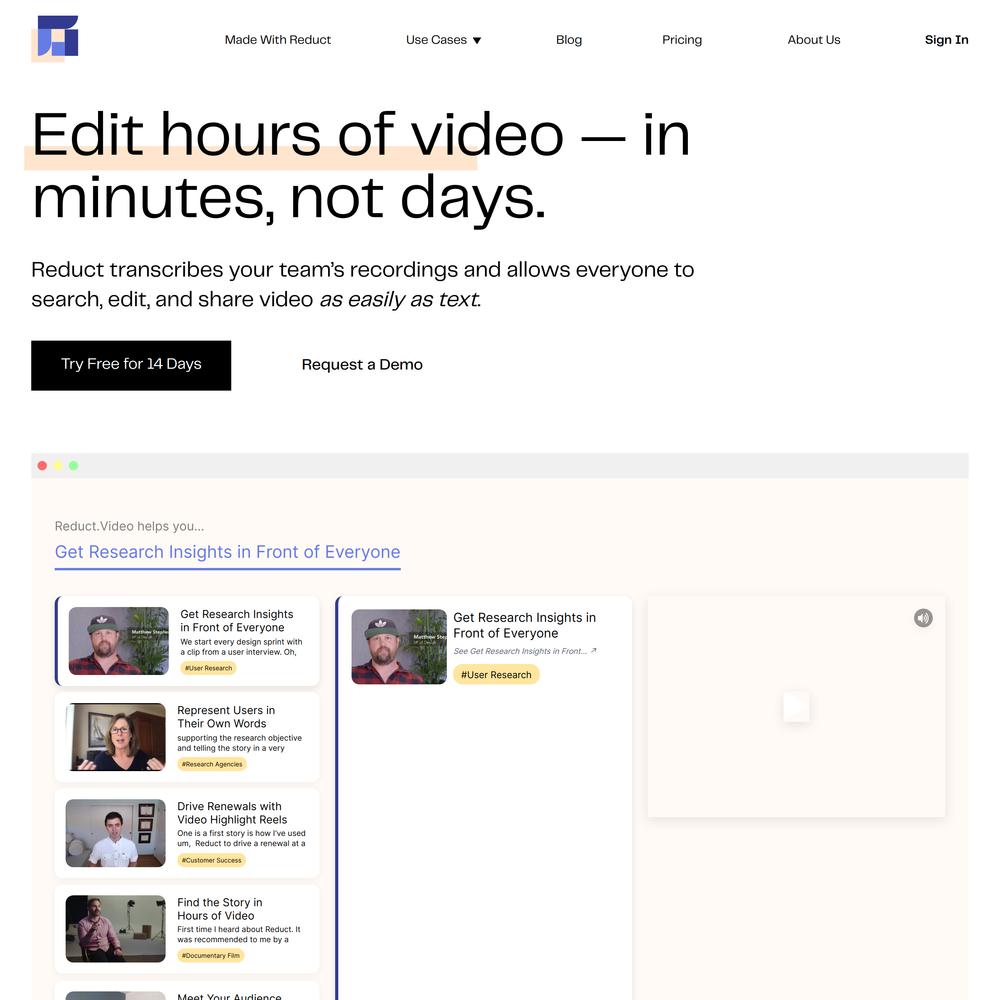Image resolution: width=1000 pixels, height=1000 pixels.
Task: Select 'Get Research Insights' card in list
Action: click(x=188, y=641)
